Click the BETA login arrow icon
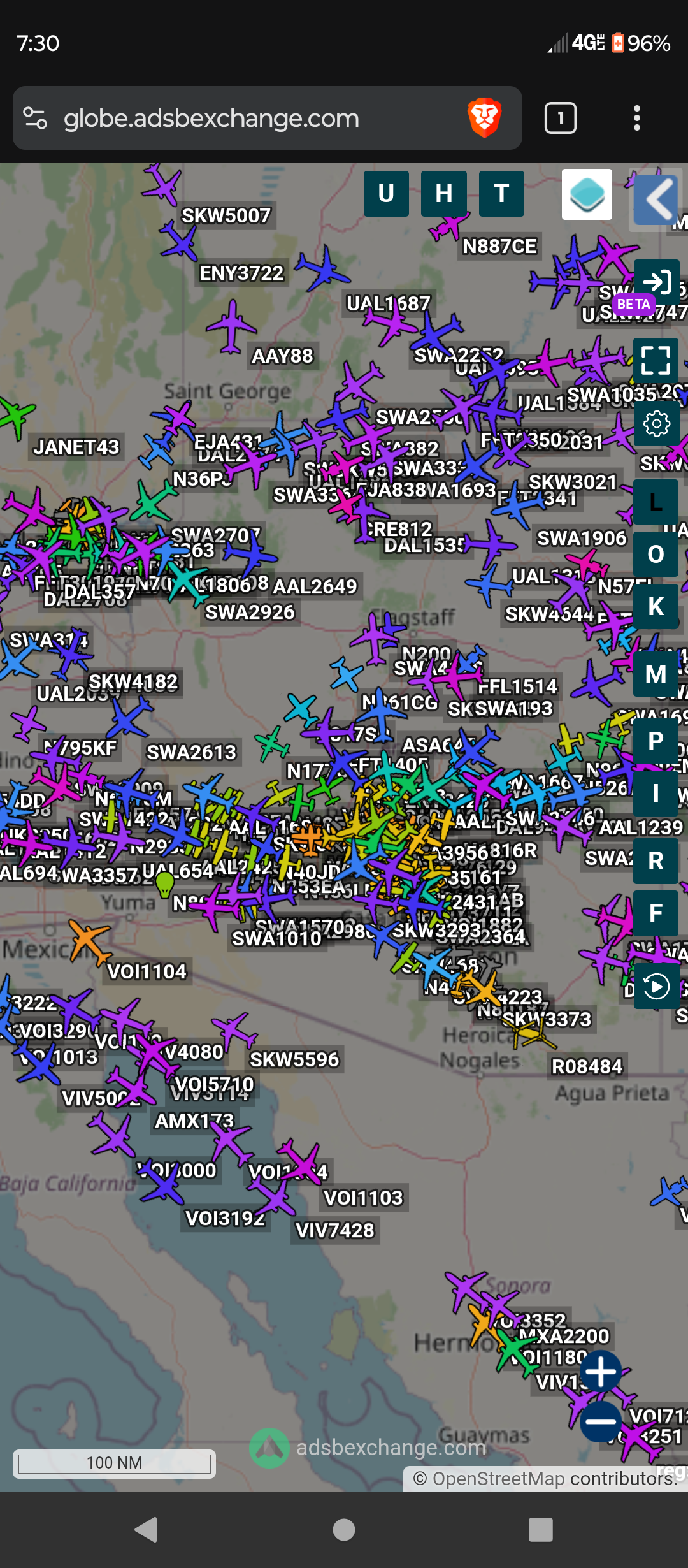This screenshot has width=688, height=1568. click(657, 282)
